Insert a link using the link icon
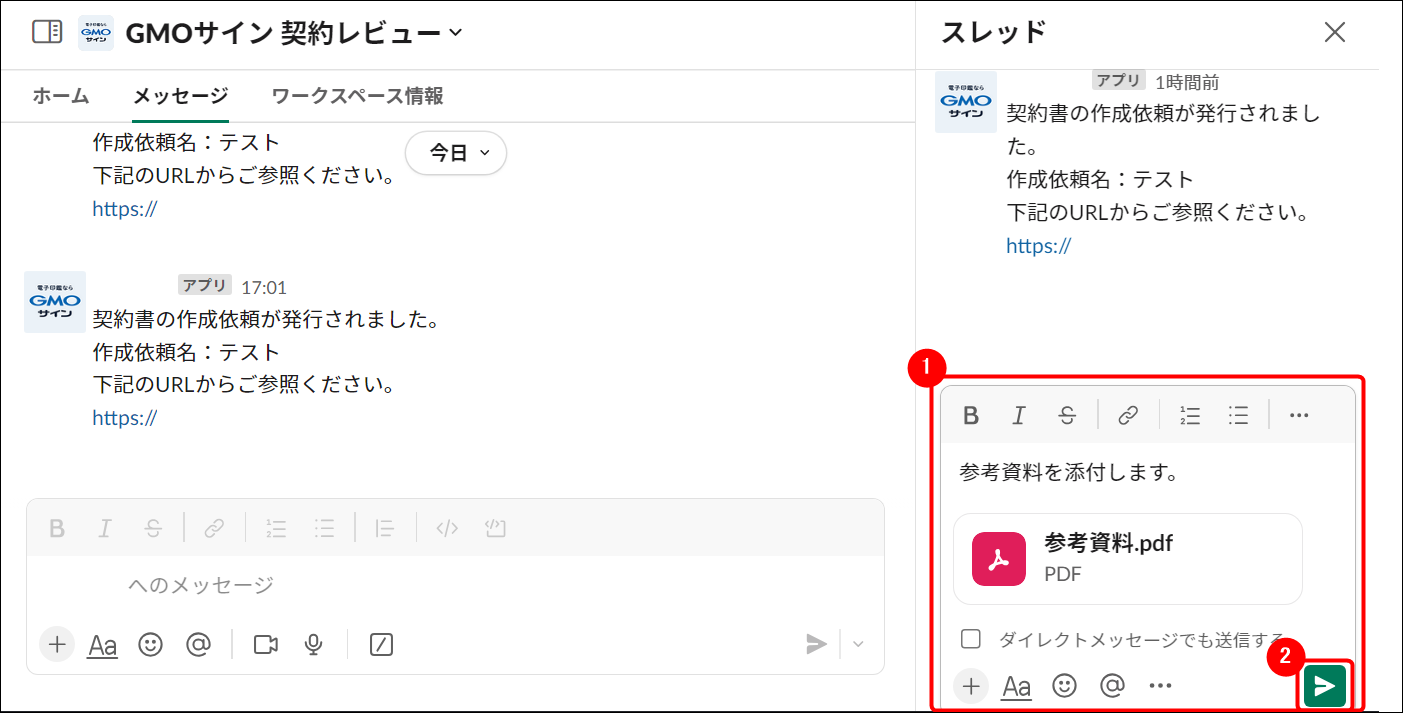 [1128, 415]
